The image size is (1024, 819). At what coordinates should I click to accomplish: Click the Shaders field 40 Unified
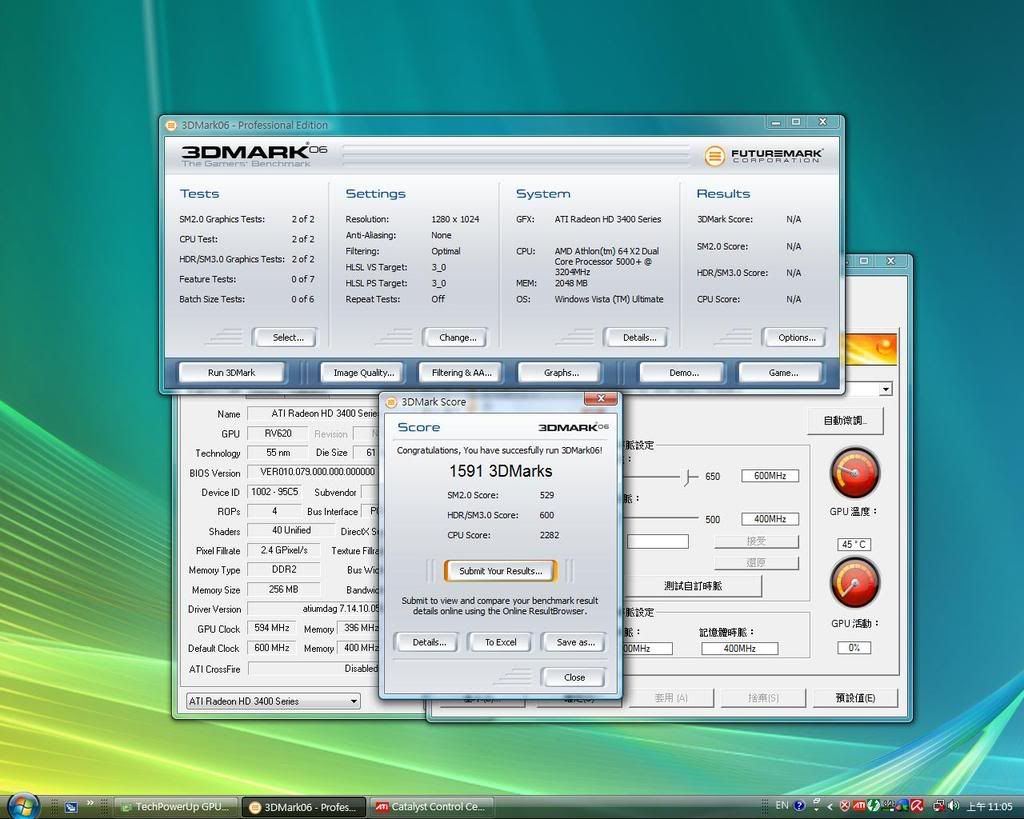coord(291,530)
